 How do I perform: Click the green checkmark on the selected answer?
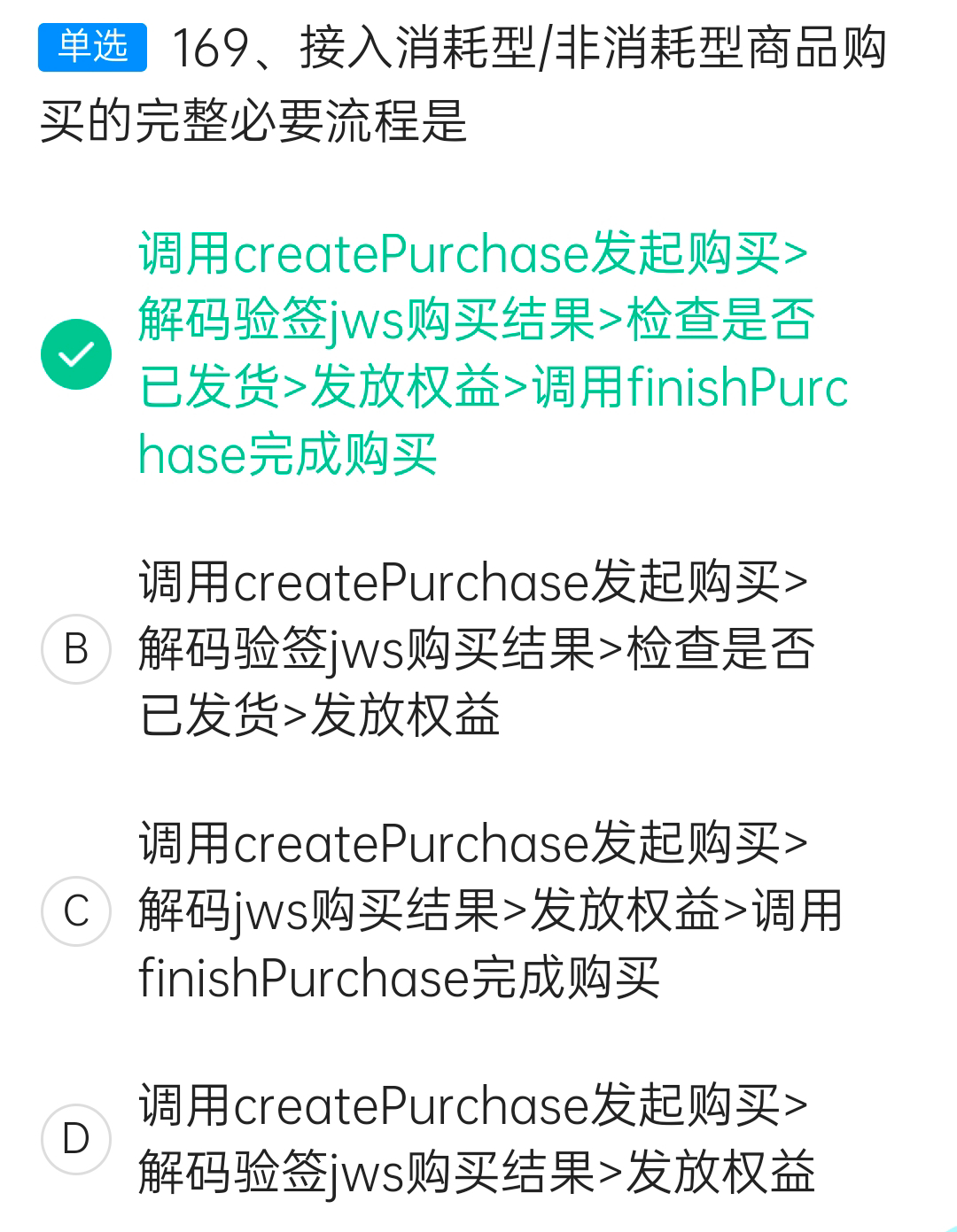76,354
